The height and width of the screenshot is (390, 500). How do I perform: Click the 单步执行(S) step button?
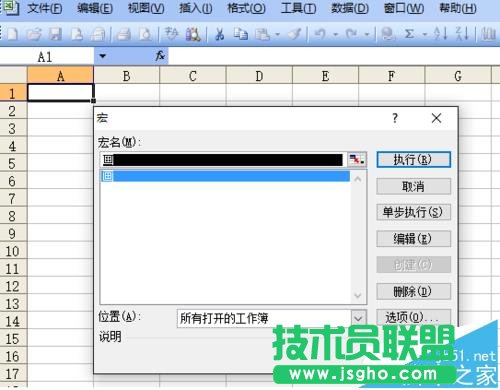tap(413, 212)
